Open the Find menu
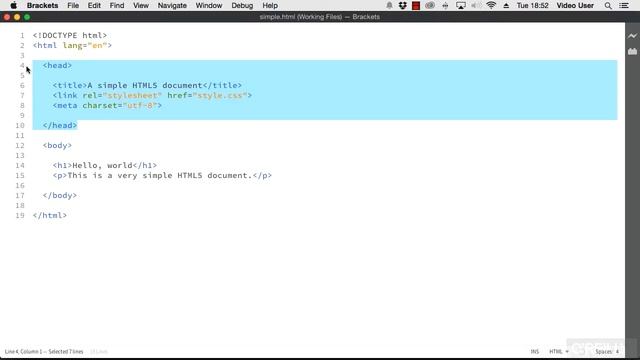 click(117, 5)
